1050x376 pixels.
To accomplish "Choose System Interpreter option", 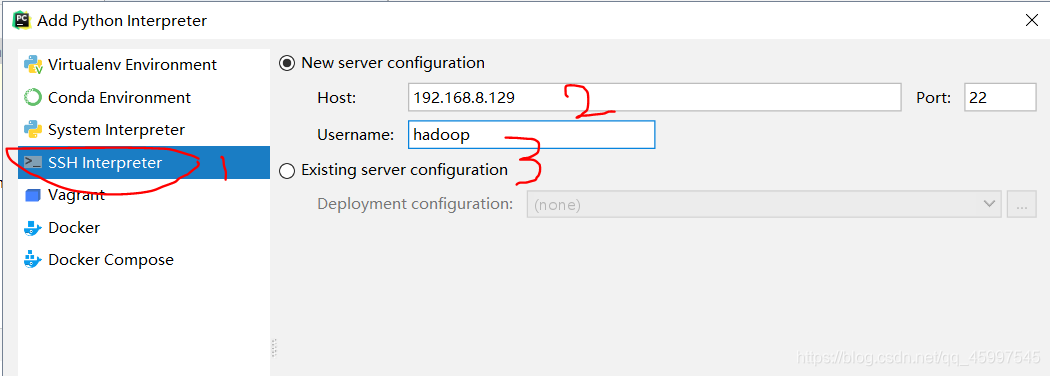I will (143, 129).
